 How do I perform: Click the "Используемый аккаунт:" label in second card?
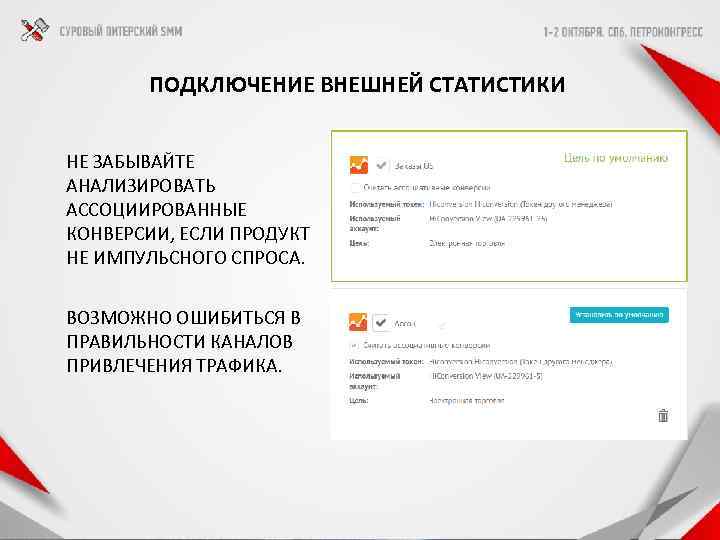pos(375,381)
